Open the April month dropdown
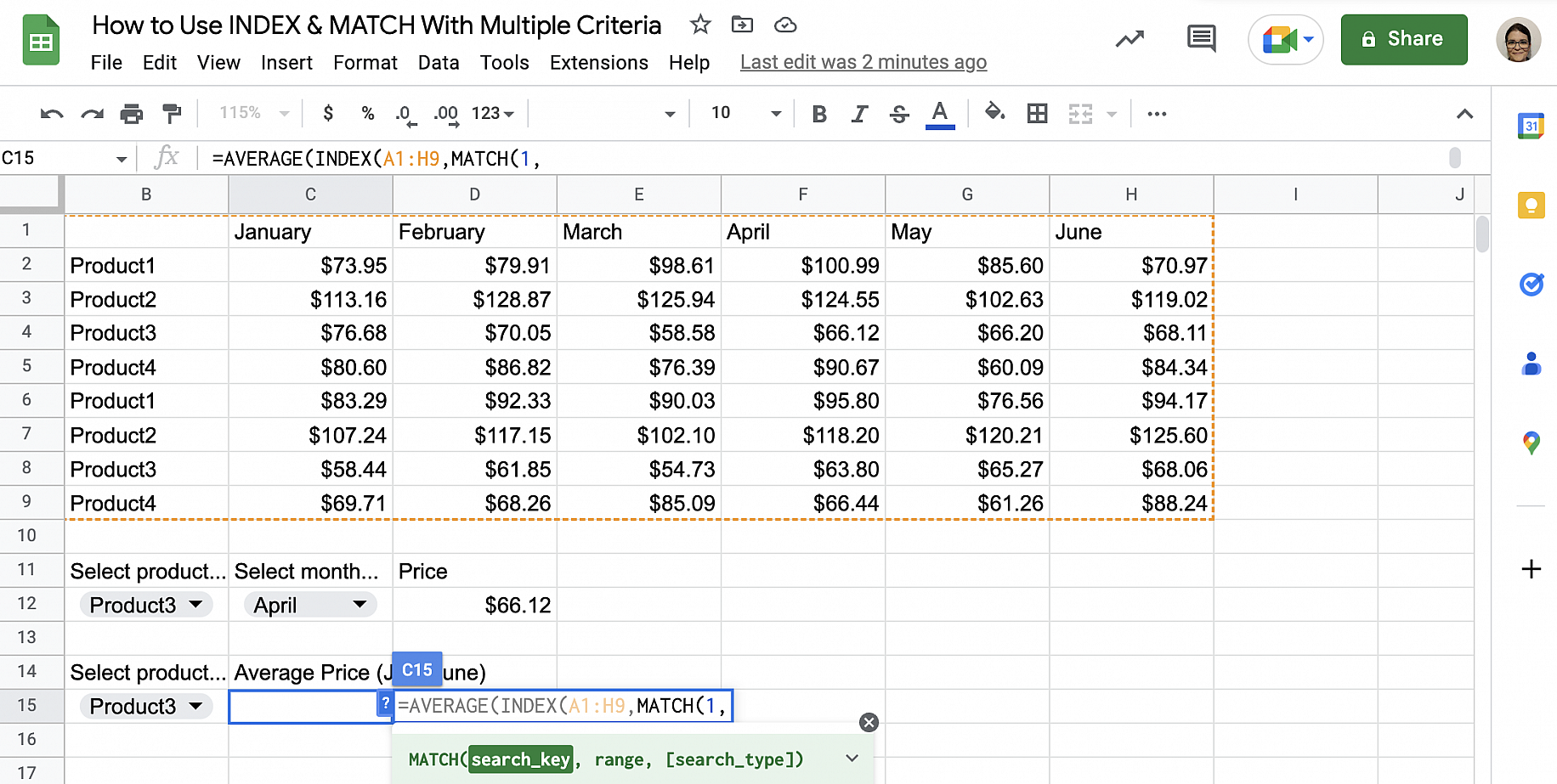The height and width of the screenshot is (784, 1557). pos(310,605)
